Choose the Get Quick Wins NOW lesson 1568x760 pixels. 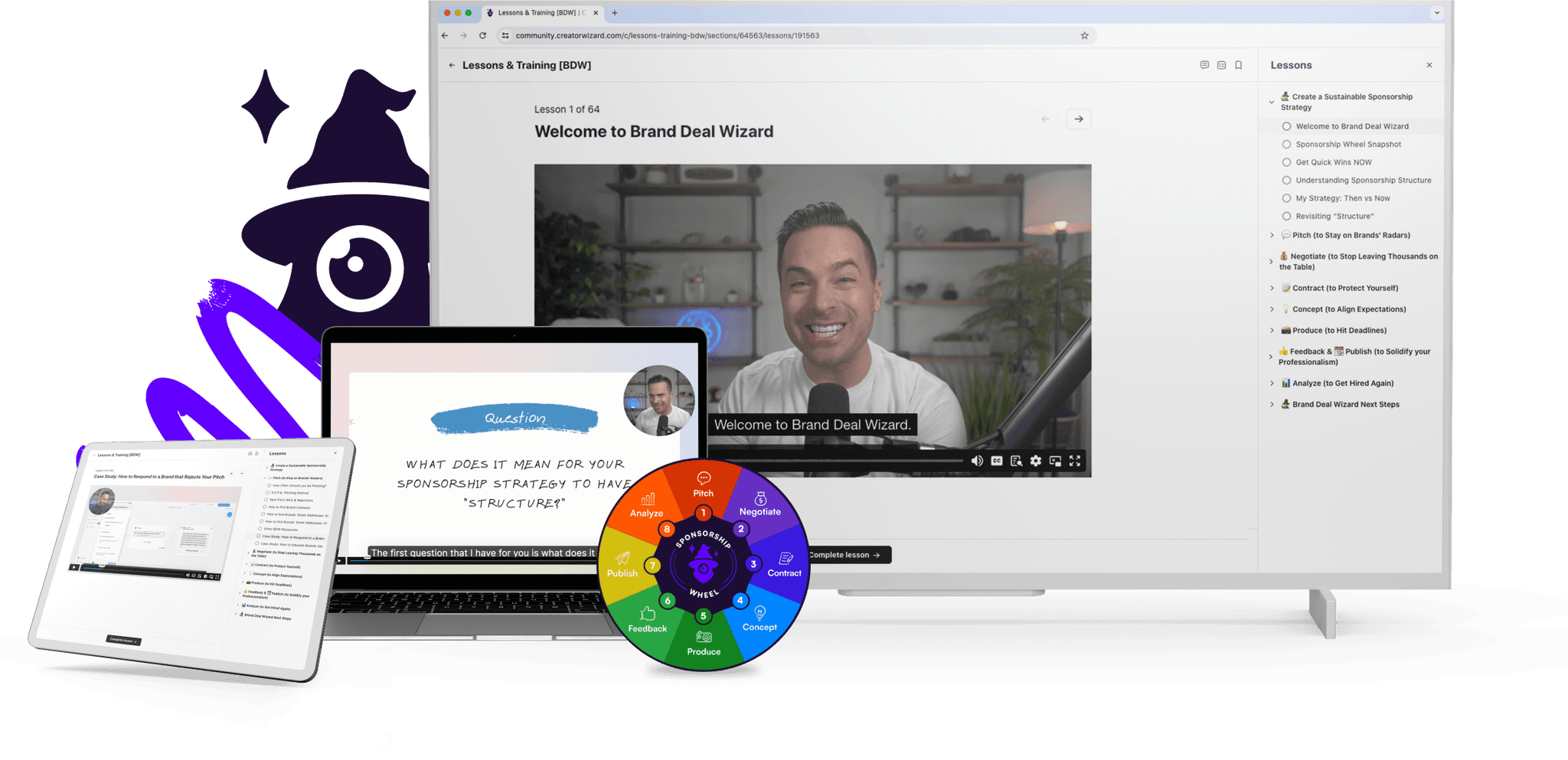(x=1332, y=161)
